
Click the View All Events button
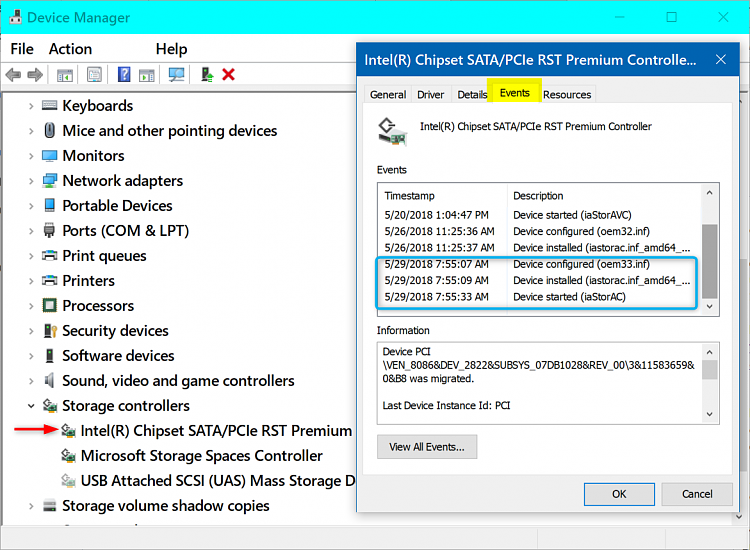(x=427, y=447)
